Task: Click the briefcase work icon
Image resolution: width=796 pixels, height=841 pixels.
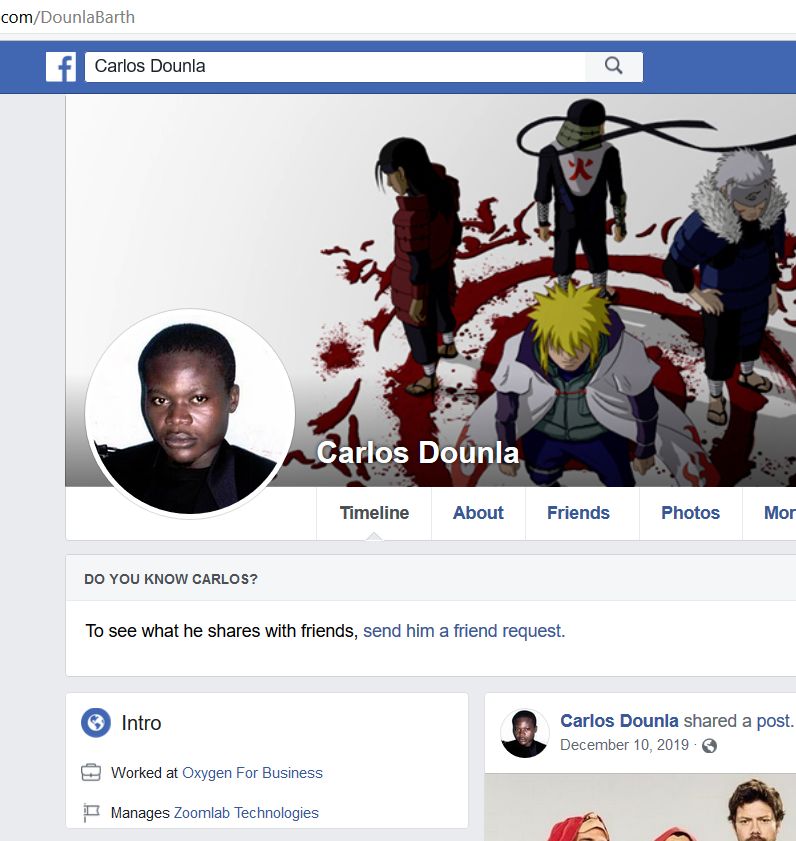Action: point(91,773)
